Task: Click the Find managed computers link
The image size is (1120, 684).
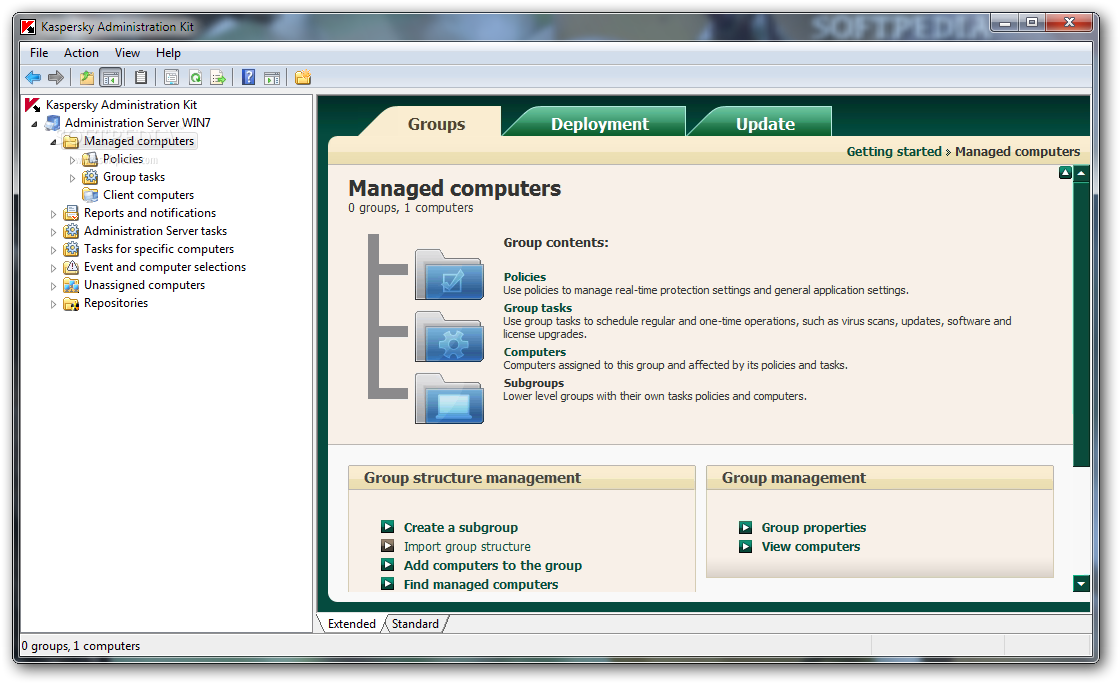Action: click(481, 584)
